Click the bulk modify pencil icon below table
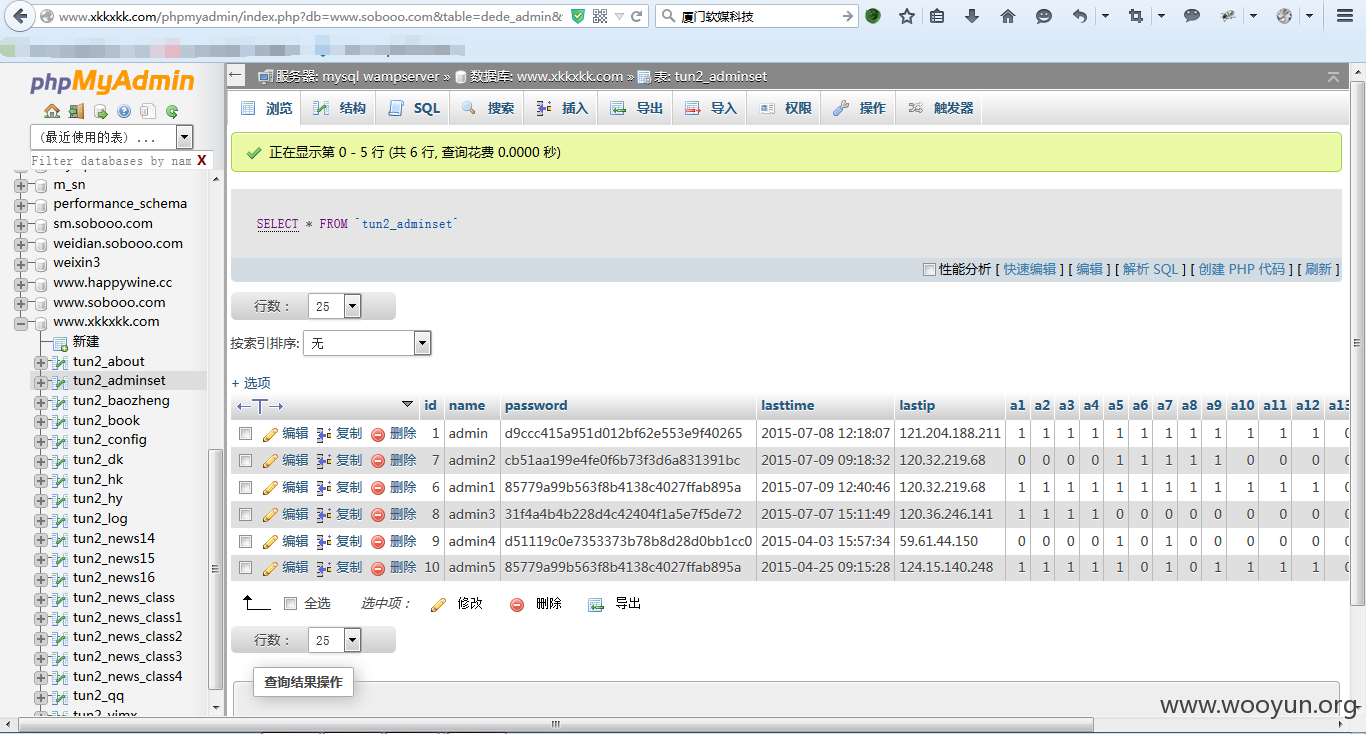This screenshot has width=1366, height=734. [438, 604]
